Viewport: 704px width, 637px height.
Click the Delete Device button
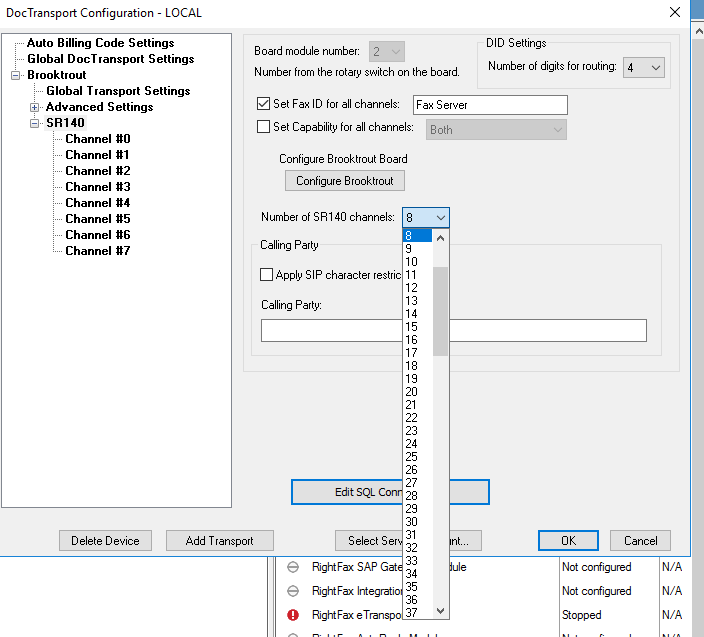click(x=105, y=541)
